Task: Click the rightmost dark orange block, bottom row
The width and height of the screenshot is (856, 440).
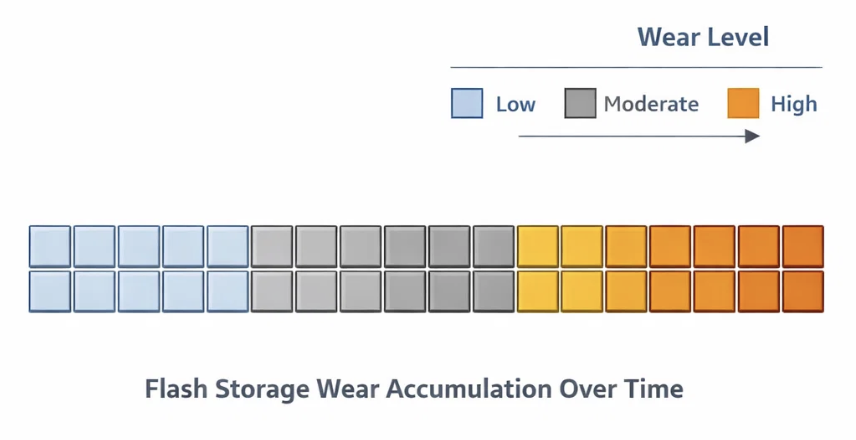Action: 803,291
